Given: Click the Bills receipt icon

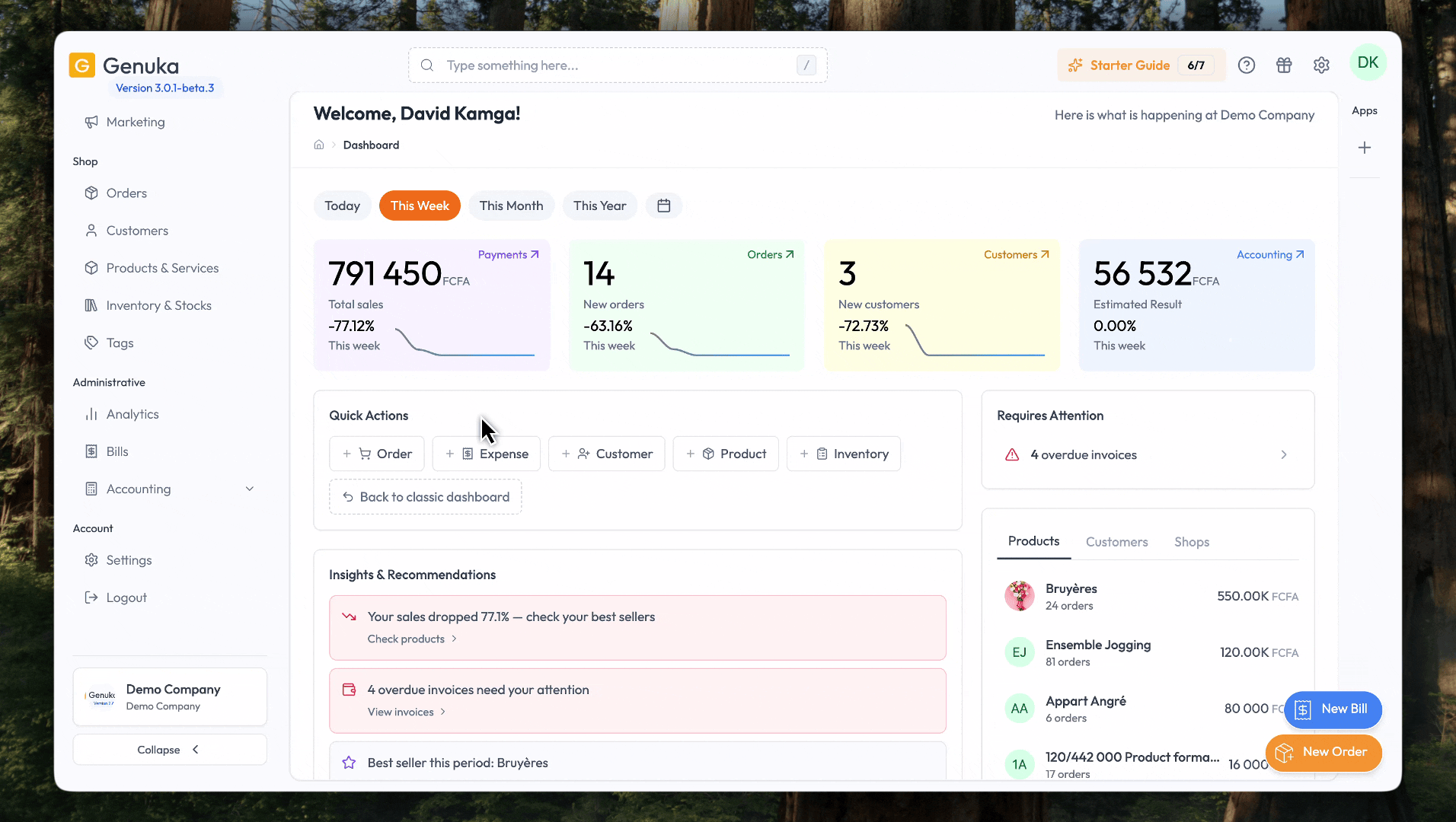Looking at the screenshot, I should click(91, 451).
